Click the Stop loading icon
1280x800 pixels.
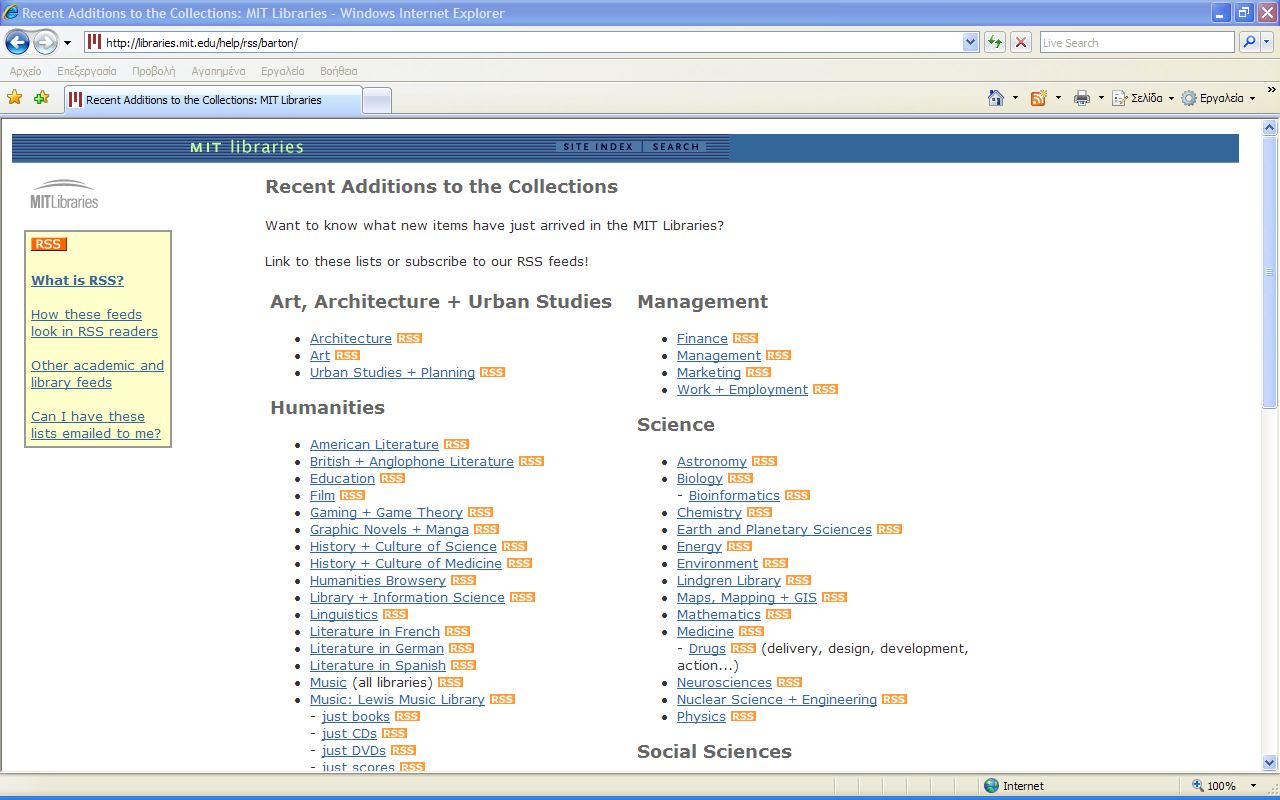[x=1021, y=42]
